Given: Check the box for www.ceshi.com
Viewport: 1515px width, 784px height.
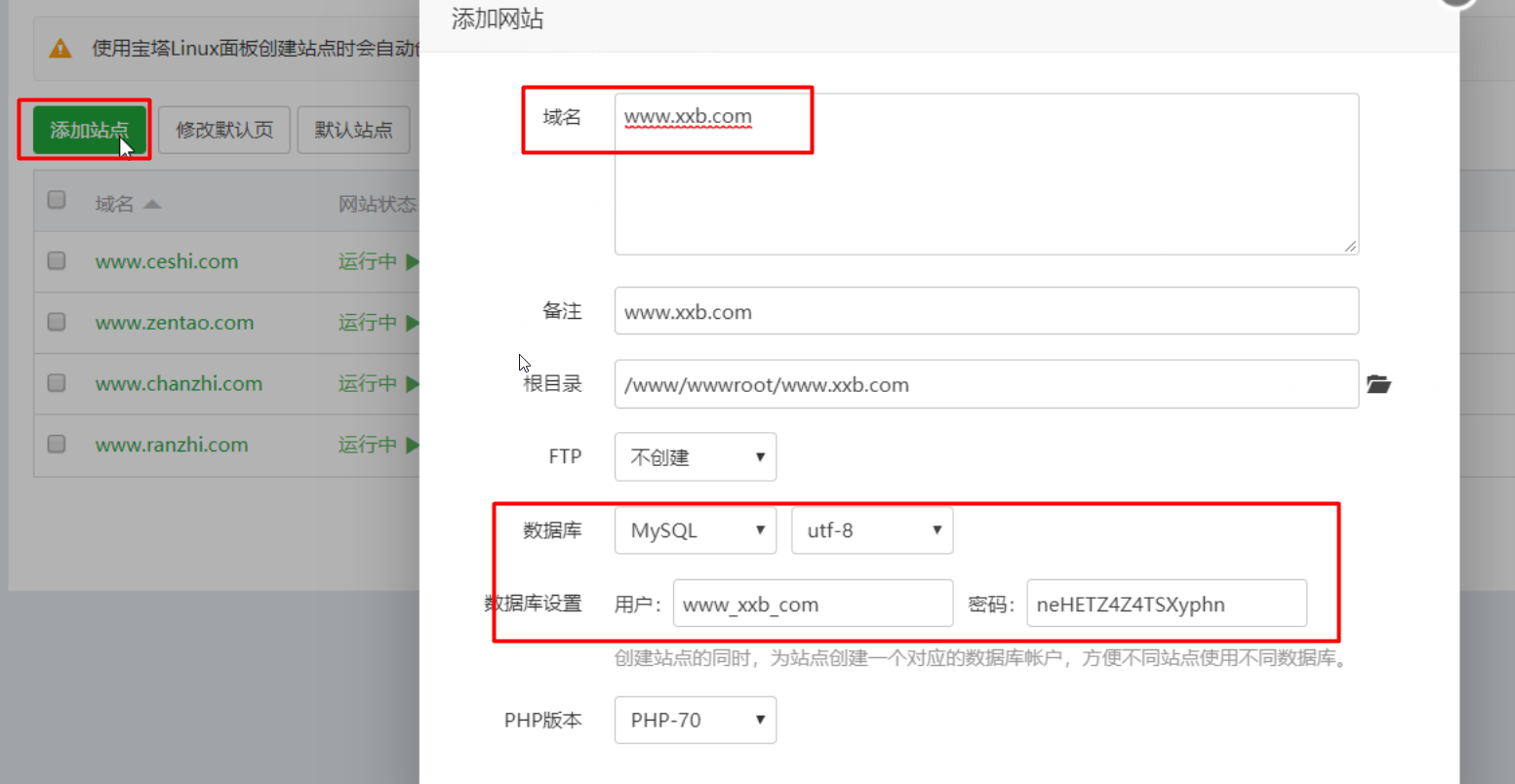Looking at the screenshot, I should 57,260.
